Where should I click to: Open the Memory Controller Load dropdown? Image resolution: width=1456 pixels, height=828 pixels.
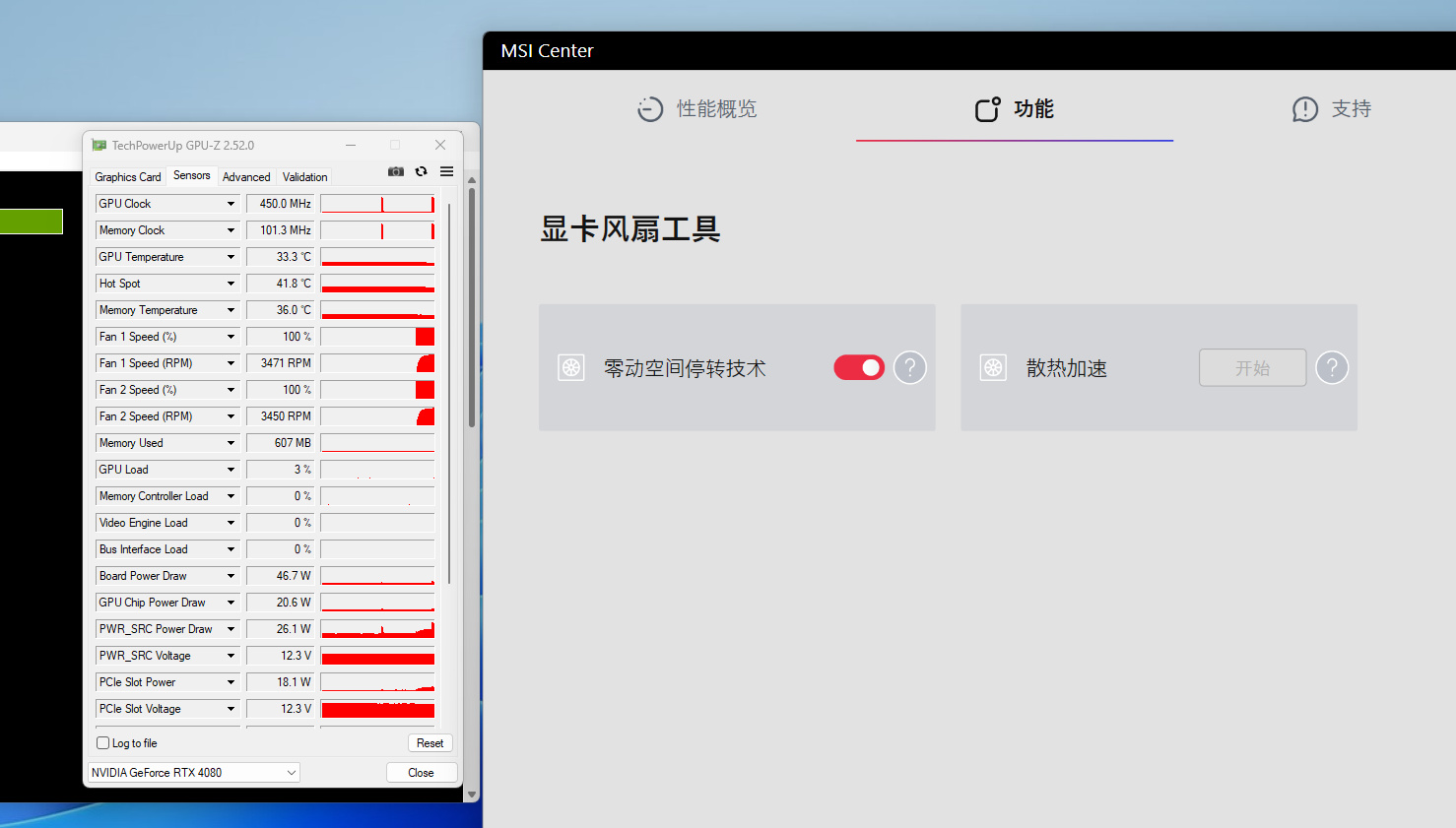point(231,496)
